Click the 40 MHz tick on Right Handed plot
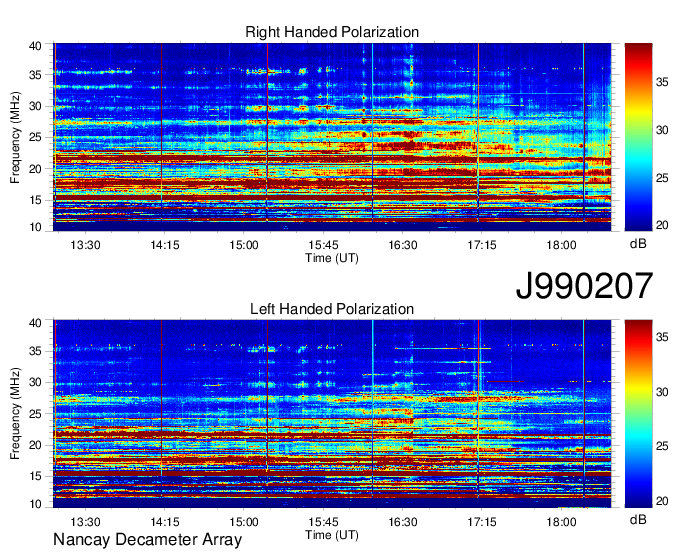Viewport: 680px width, 552px height. click(35, 46)
